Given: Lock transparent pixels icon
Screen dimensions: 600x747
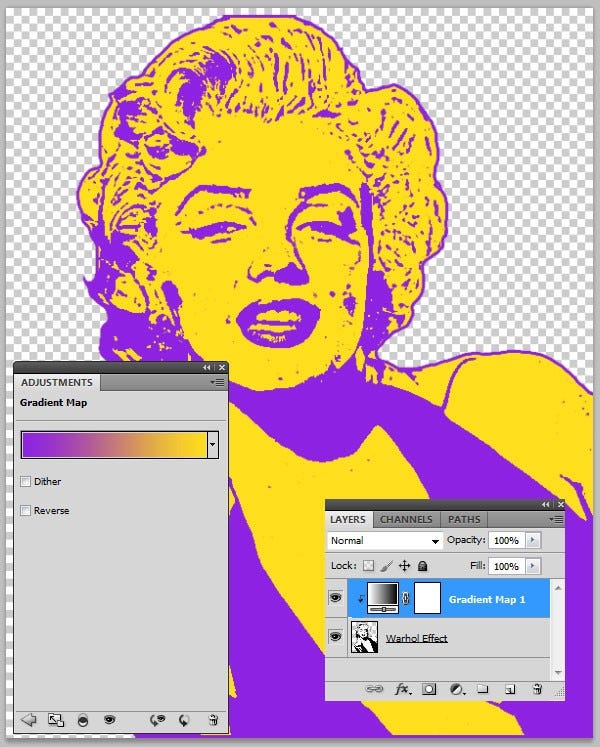Looking at the screenshot, I should point(368,565).
